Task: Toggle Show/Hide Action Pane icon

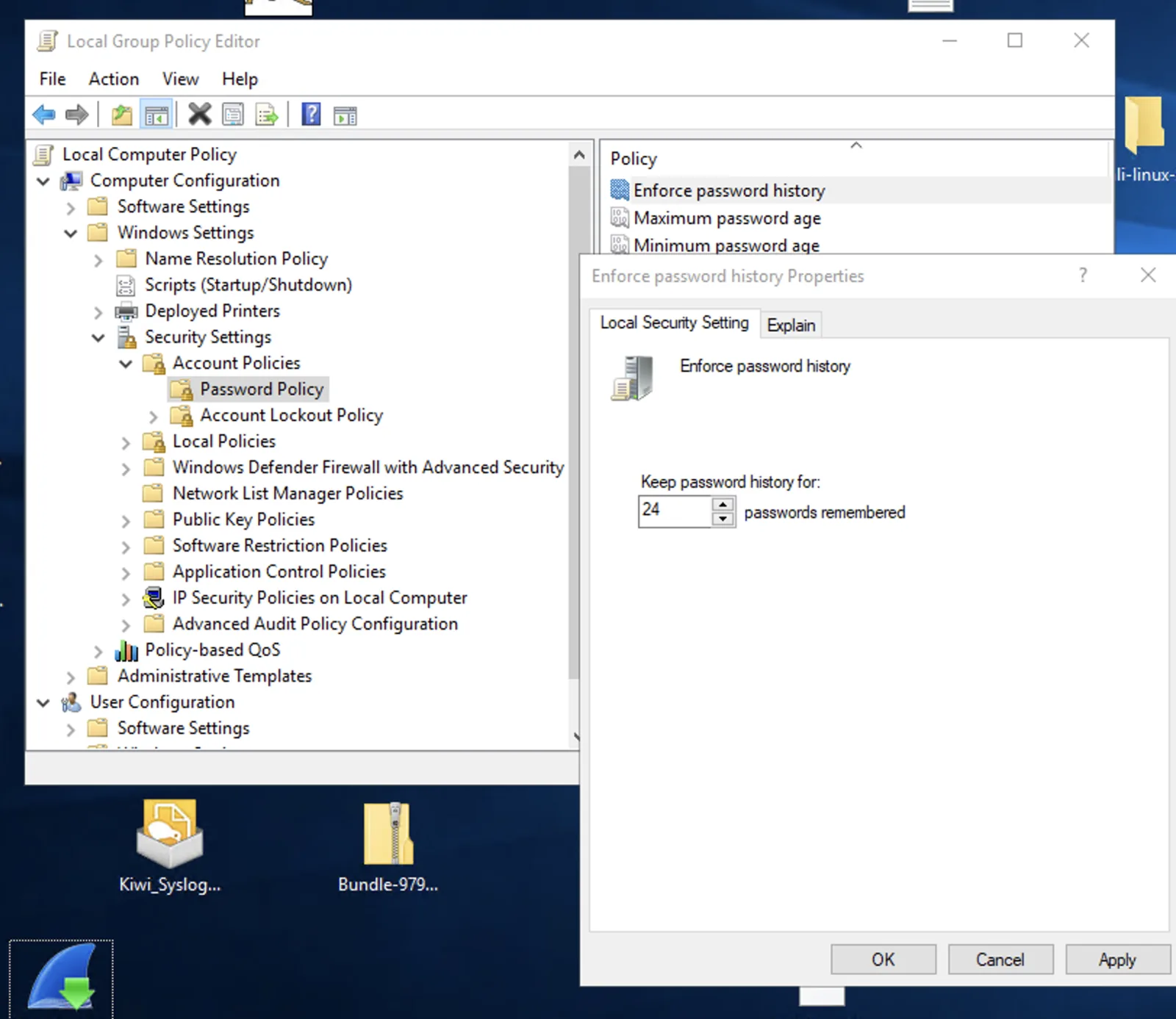Action: pyautogui.click(x=345, y=115)
